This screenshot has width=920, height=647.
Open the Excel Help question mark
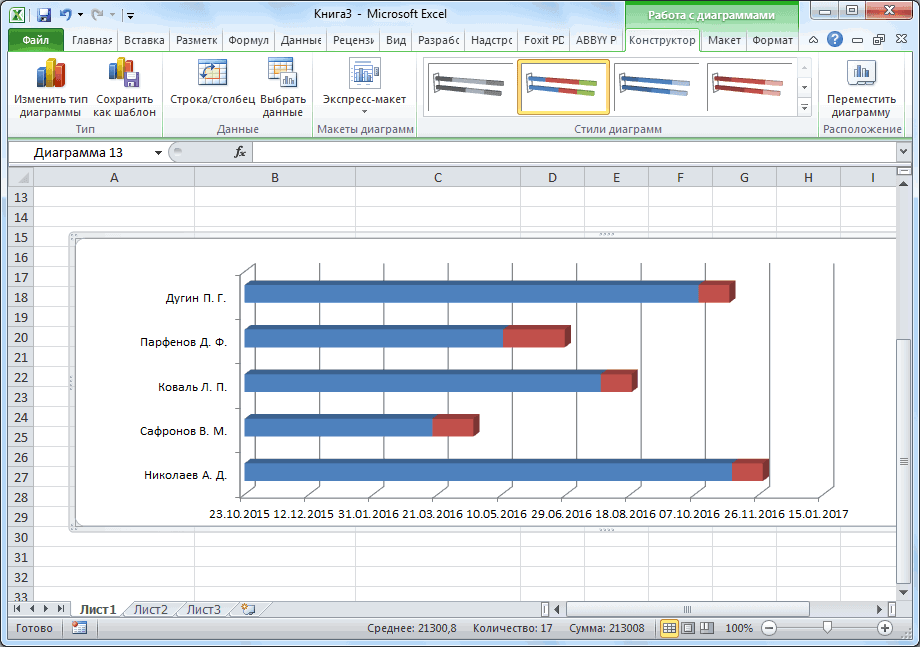835,40
